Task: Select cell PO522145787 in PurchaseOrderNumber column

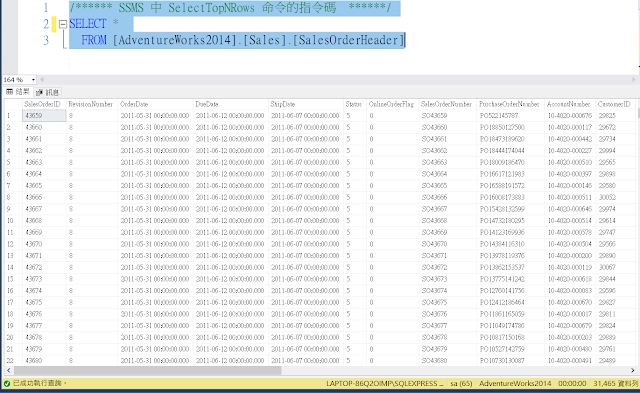Action: click(510, 116)
